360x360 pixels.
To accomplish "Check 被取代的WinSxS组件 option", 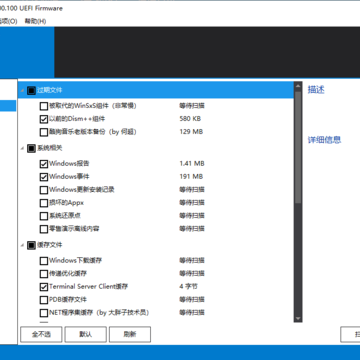I will (x=44, y=106).
